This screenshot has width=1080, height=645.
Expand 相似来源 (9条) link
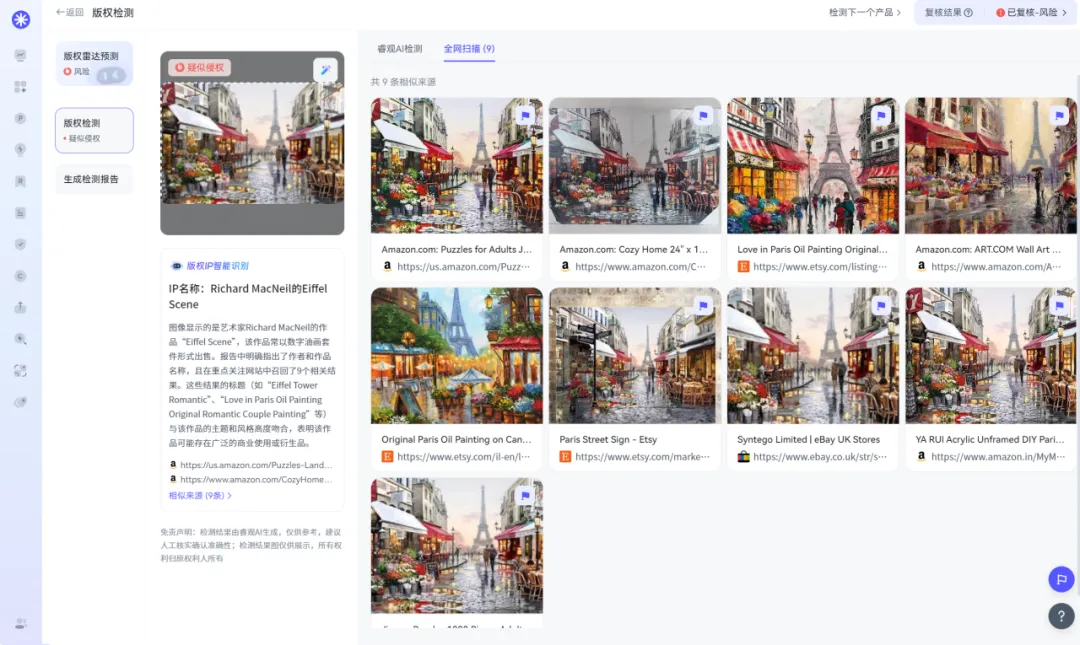point(200,495)
